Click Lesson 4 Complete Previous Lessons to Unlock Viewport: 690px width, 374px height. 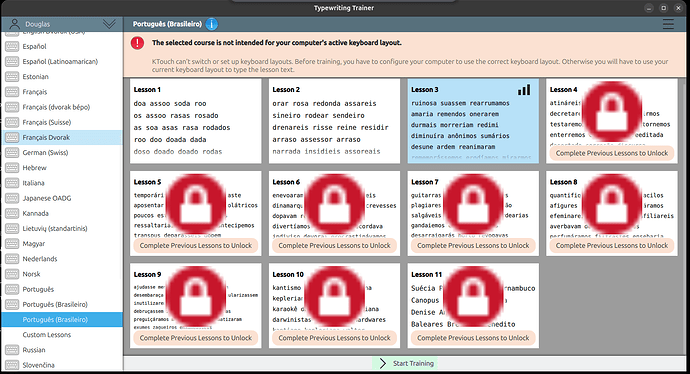[x=612, y=153]
